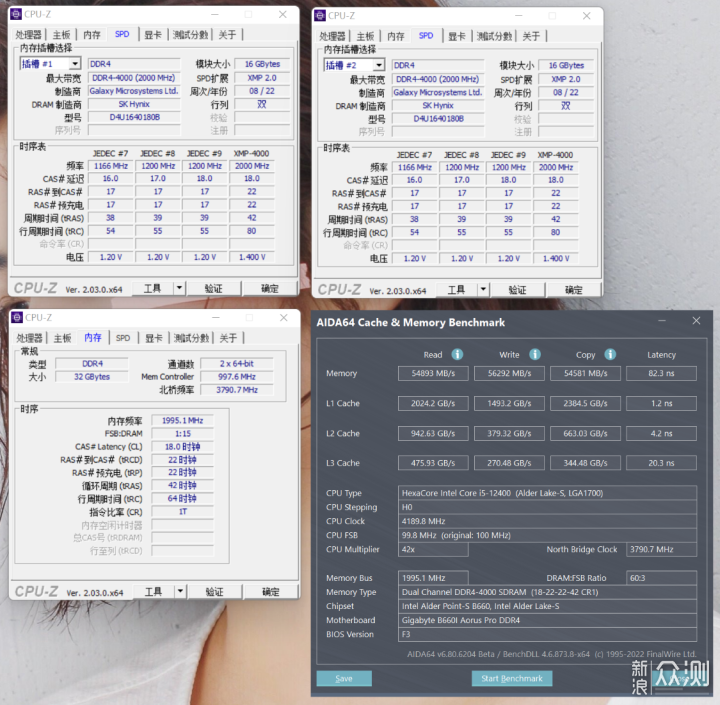Screen dimensions: 720x705
Task: Click 大小 value 32 GBytes
Action: coord(92,377)
